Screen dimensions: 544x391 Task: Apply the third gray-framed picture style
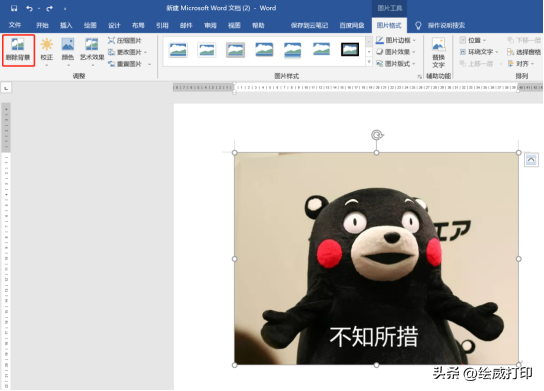coord(235,50)
